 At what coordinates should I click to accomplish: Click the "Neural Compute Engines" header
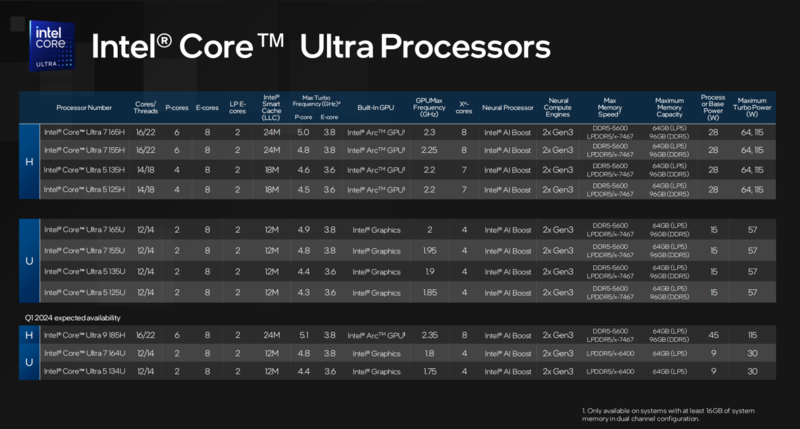tap(558, 108)
